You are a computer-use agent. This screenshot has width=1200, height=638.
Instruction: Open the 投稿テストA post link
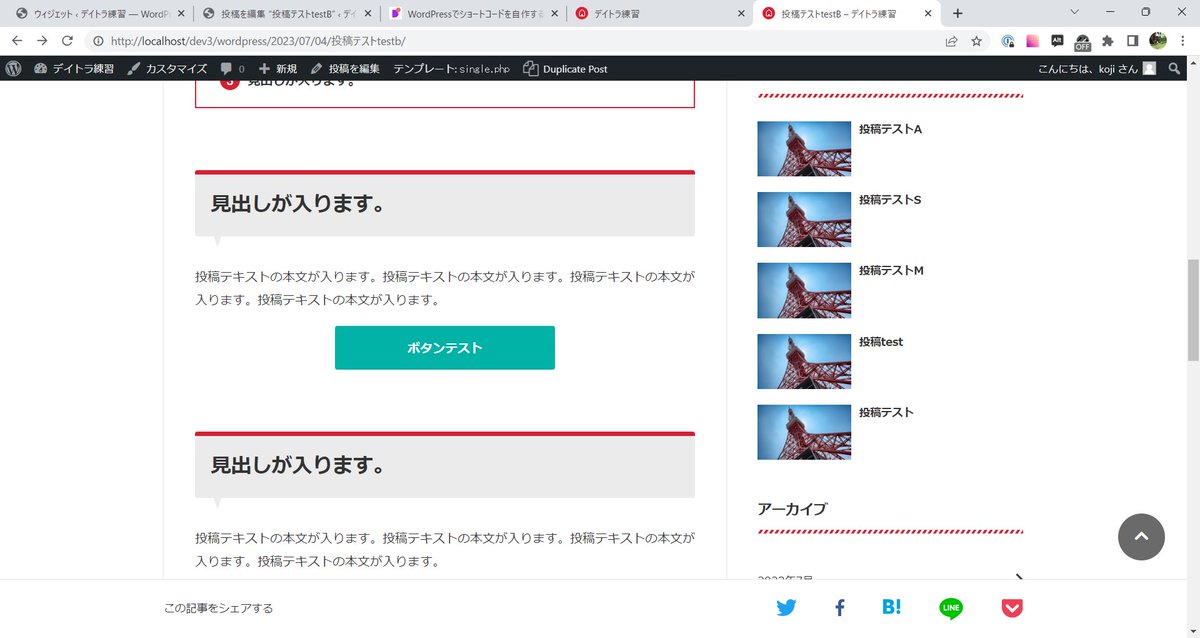890,129
